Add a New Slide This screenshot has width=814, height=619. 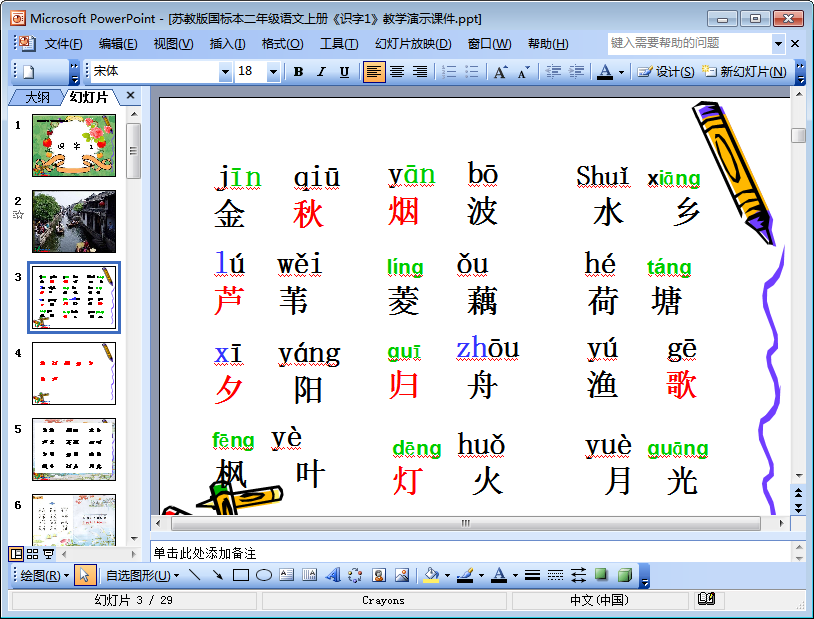(x=743, y=72)
